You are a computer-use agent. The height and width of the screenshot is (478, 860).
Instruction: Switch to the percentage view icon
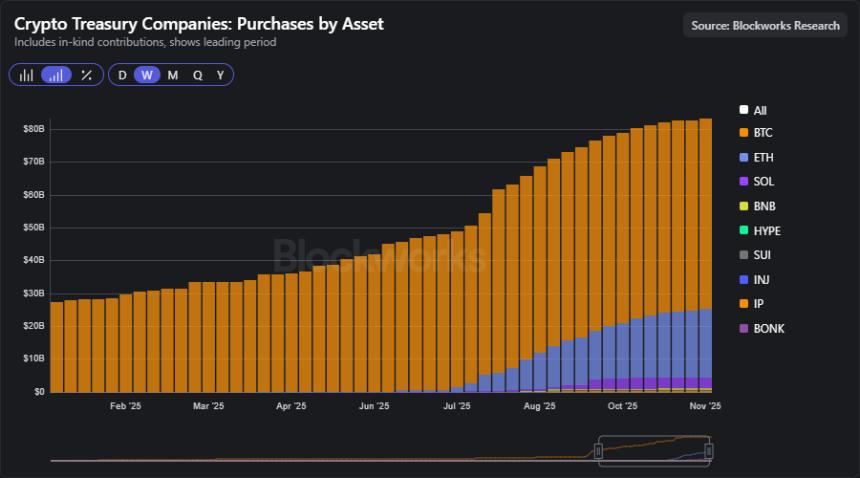point(86,75)
